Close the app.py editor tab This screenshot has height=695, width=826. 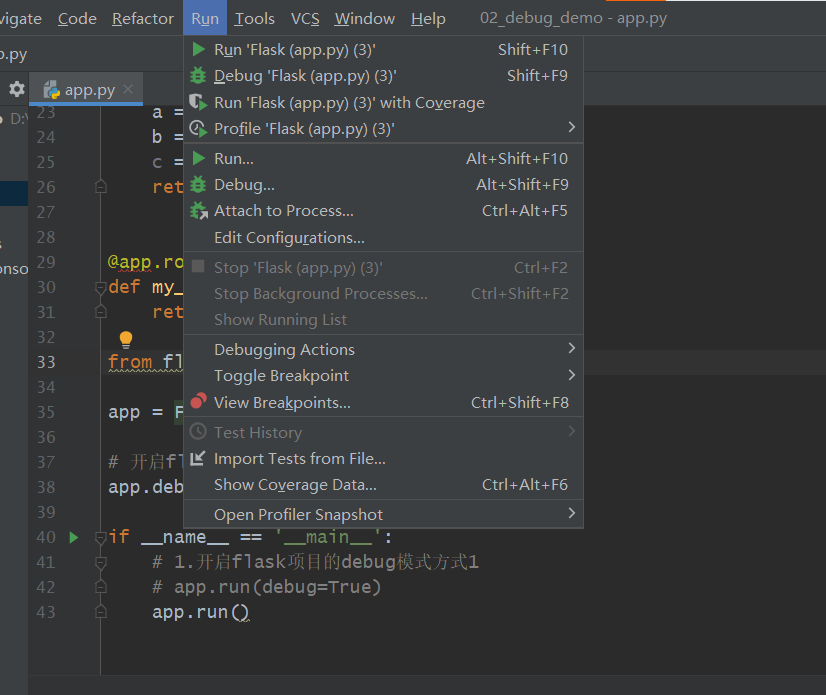point(128,89)
